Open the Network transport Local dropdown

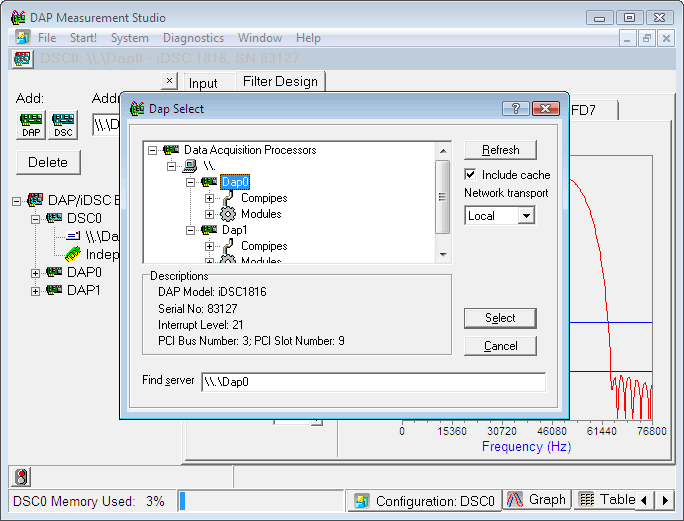pos(527,216)
